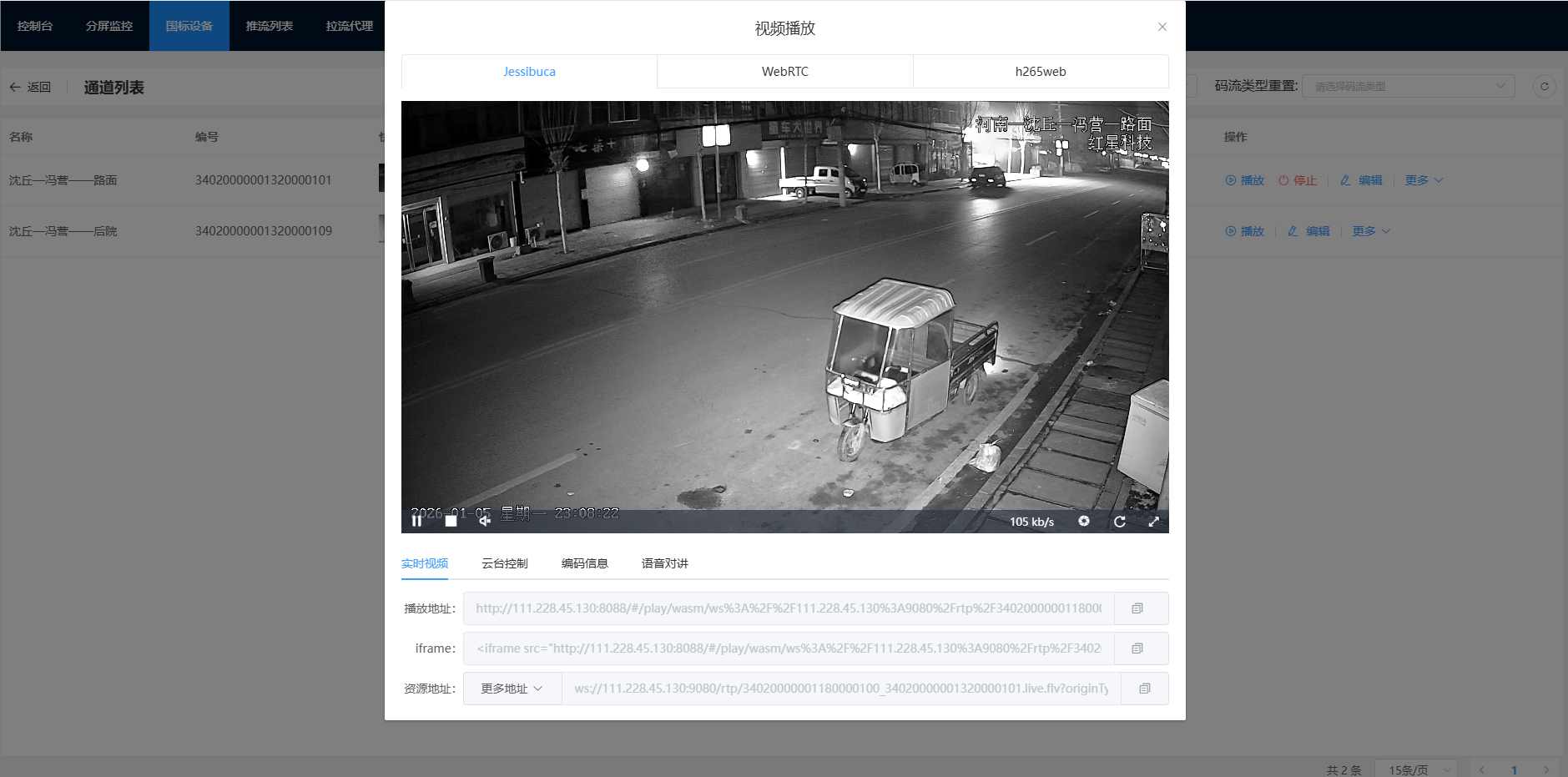Copy the iframe embed code
1568x777 pixels.
(x=1137, y=648)
